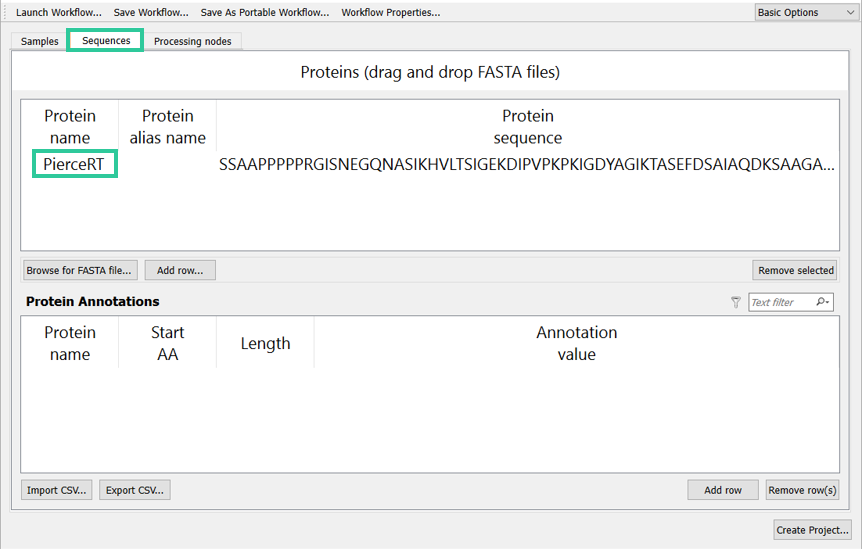The width and height of the screenshot is (862, 549).
Task: Open Workflow Properties
Action: (390, 13)
